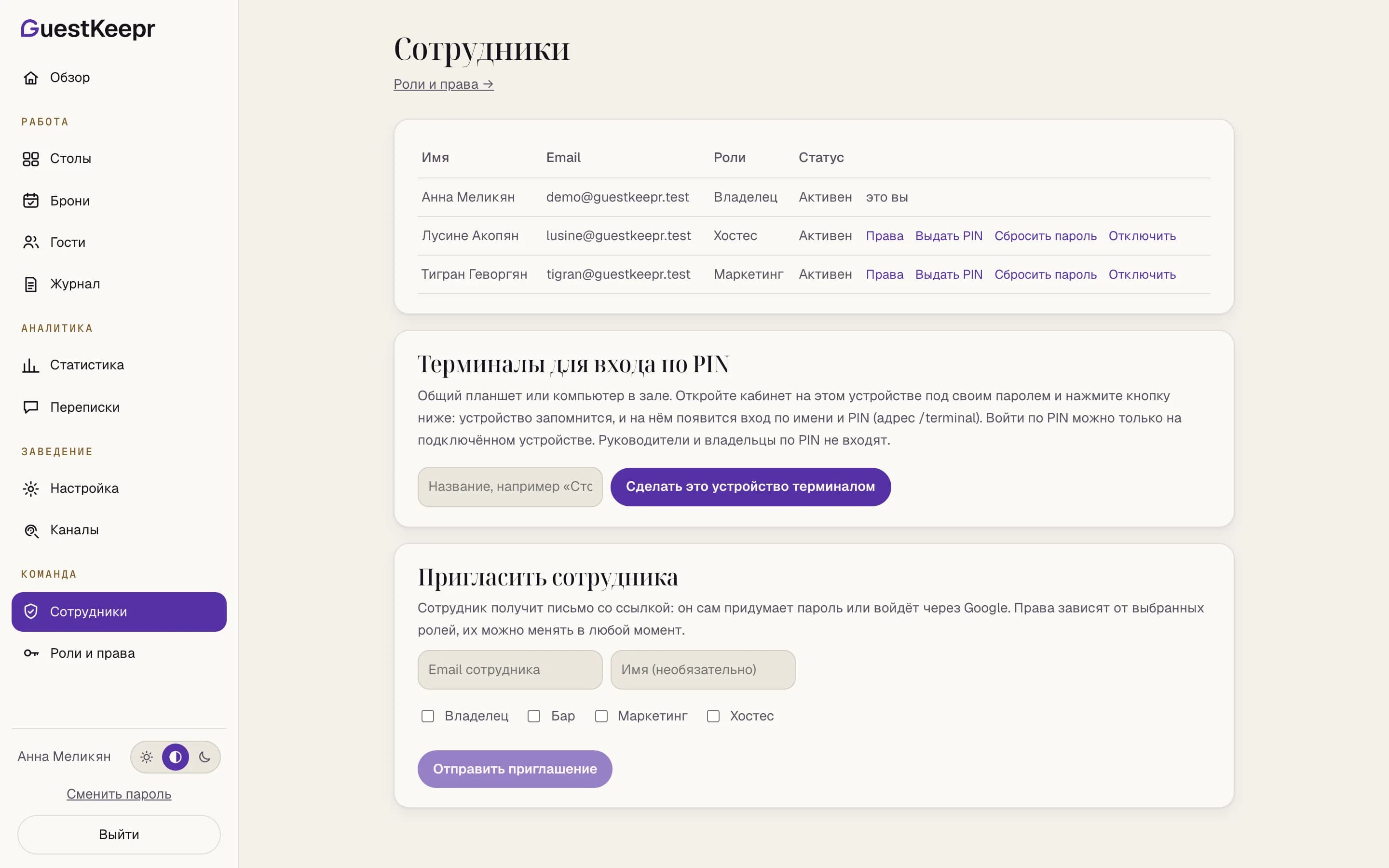The height and width of the screenshot is (868, 1389).
Task: Switch to dark theme with moon icon
Action: pos(204,757)
